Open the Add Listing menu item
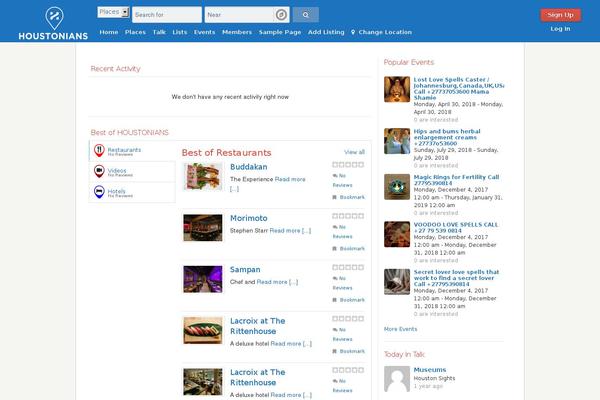The image size is (600, 400). tap(326, 33)
